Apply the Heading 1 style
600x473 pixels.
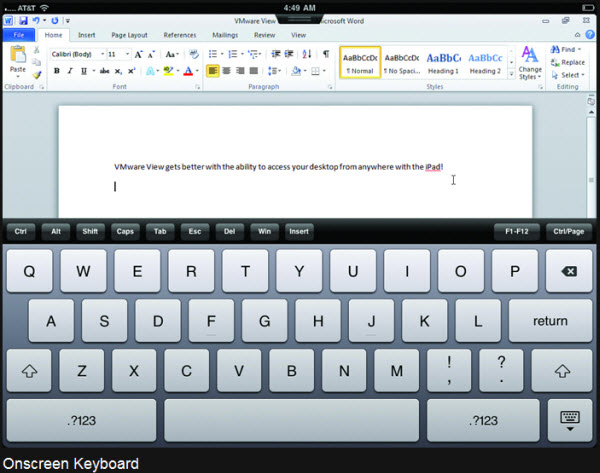[x=443, y=63]
